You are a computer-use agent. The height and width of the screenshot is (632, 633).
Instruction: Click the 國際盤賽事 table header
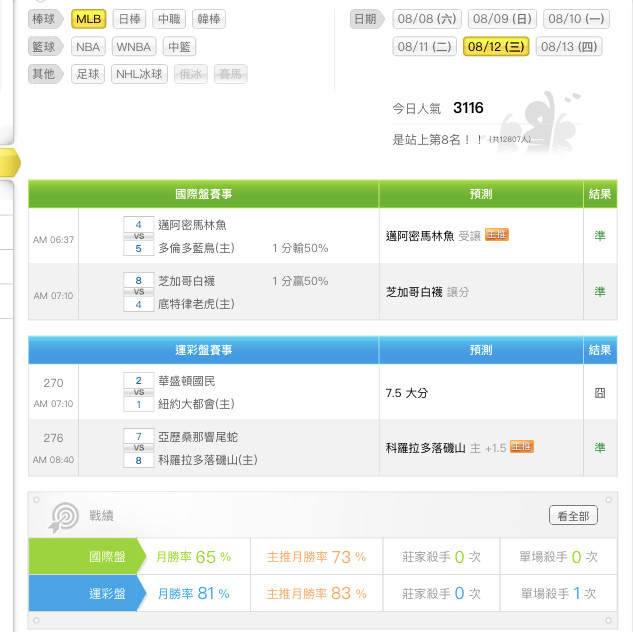pyautogui.click(x=203, y=194)
